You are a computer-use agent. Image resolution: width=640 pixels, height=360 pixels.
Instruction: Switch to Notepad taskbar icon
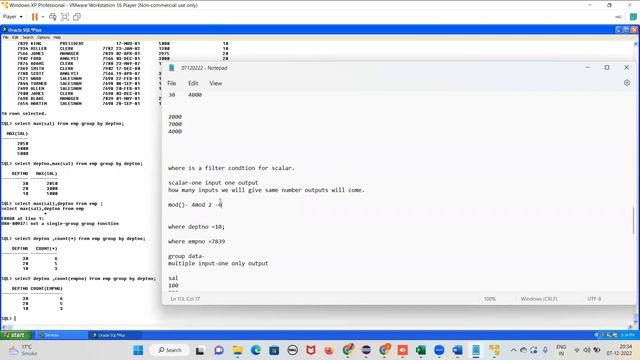tap(476, 350)
